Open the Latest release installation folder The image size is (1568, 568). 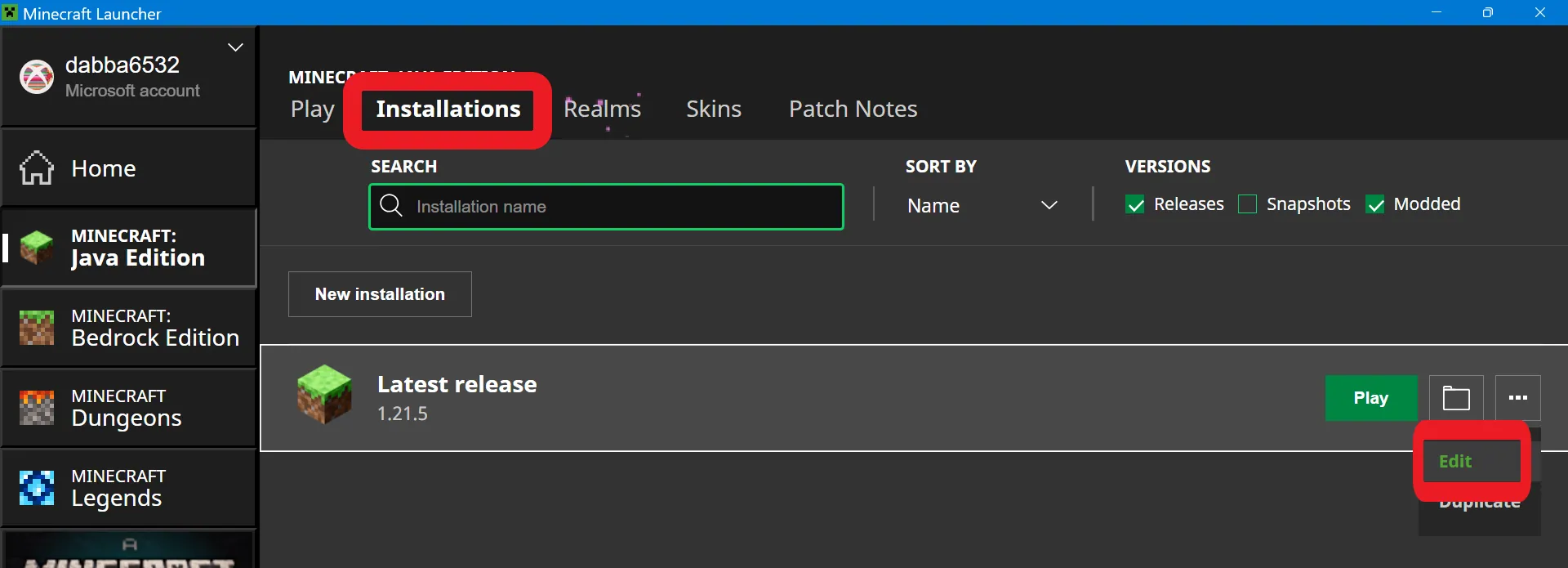pyautogui.click(x=1456, y=398)
